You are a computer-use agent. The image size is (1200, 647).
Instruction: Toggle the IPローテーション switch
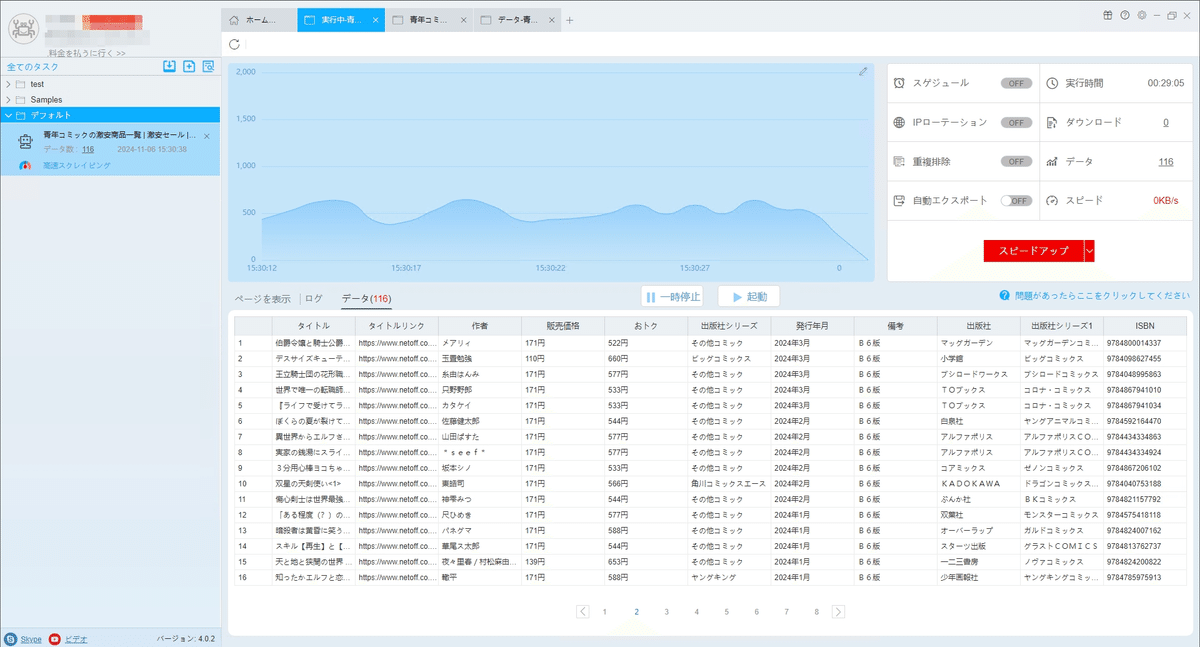pyautogui.click(x=1016, y=122)
